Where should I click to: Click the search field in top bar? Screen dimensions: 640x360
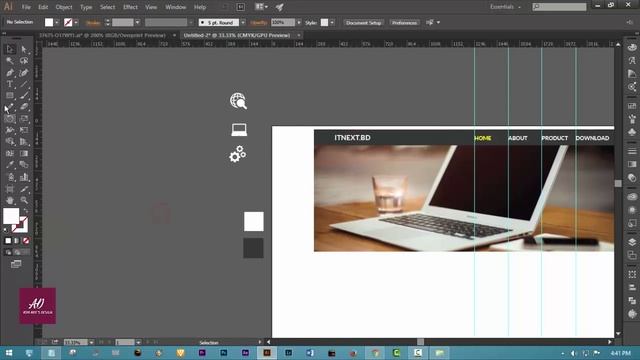(x=560, y=7)
